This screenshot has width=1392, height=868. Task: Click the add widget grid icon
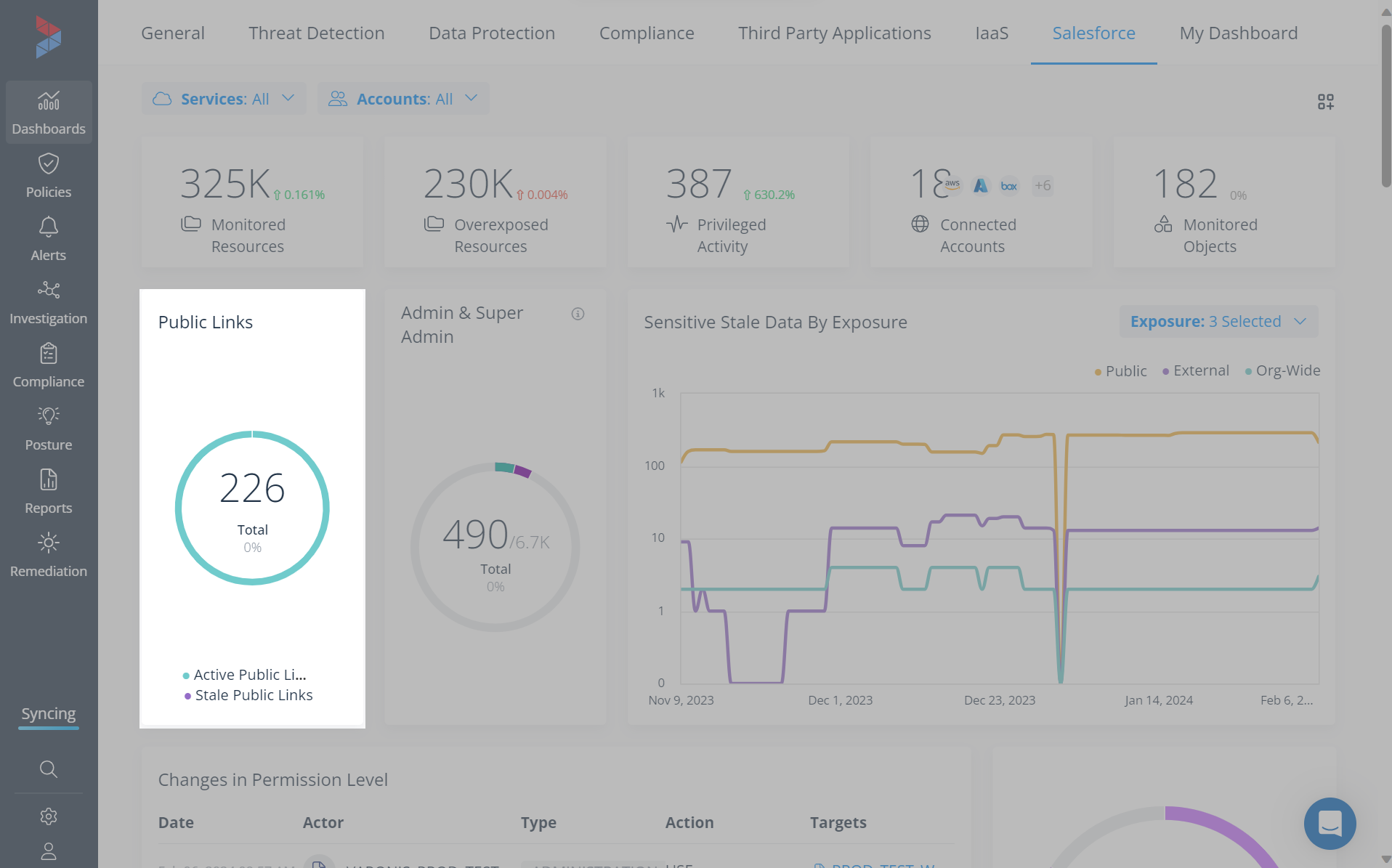click(1326, 102)
